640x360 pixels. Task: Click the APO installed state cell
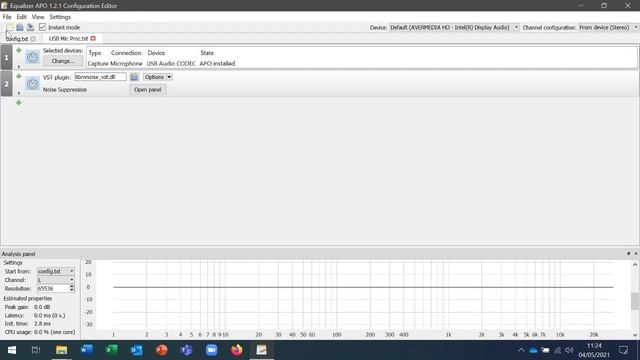click(x=217, y=63)
